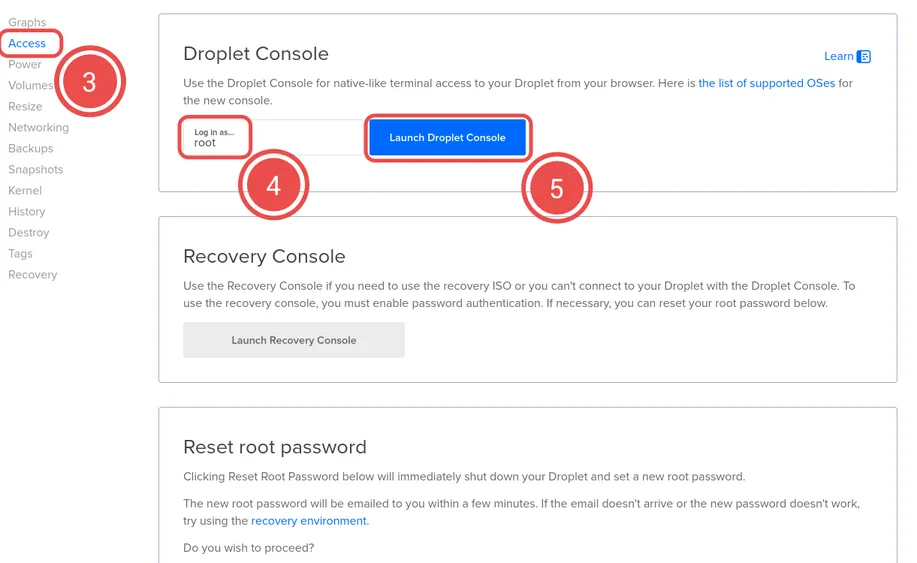This screenshot has width=917, height=563.
Task: Go to Tags in sidebar
Action: click(x=20, y=253)
